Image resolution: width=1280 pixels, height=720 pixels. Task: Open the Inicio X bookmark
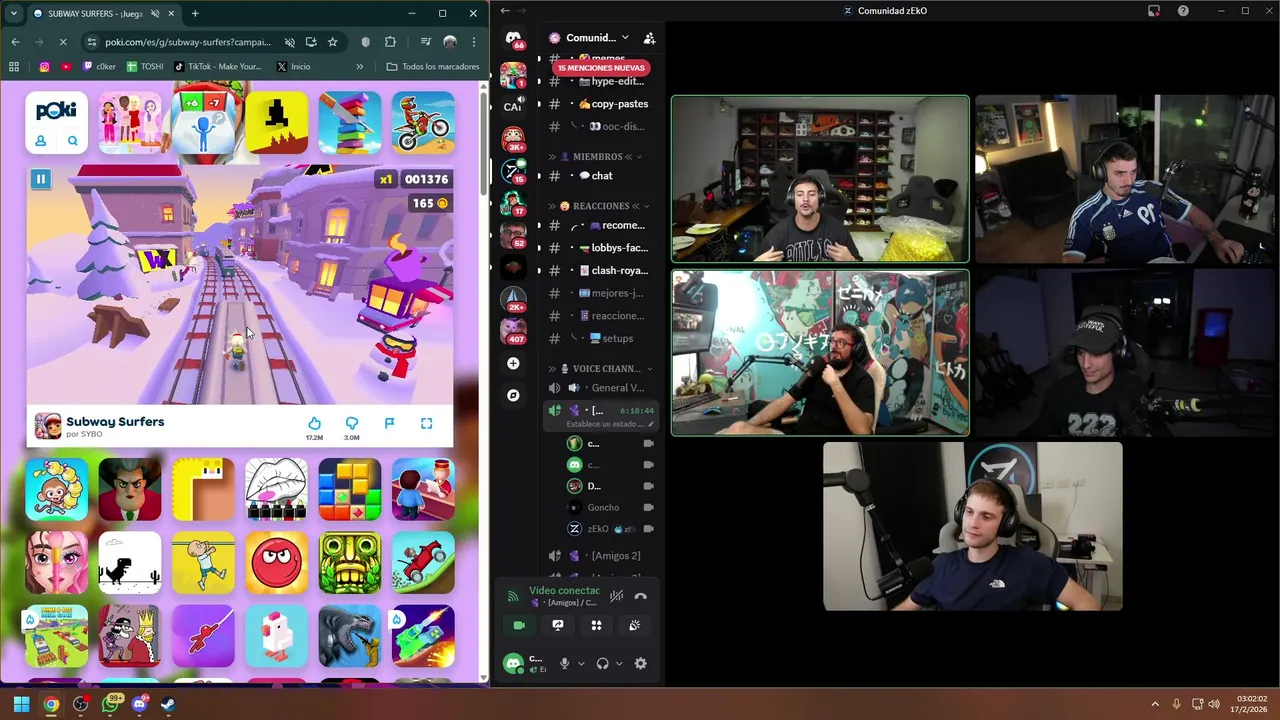click(x=293, y=67)
